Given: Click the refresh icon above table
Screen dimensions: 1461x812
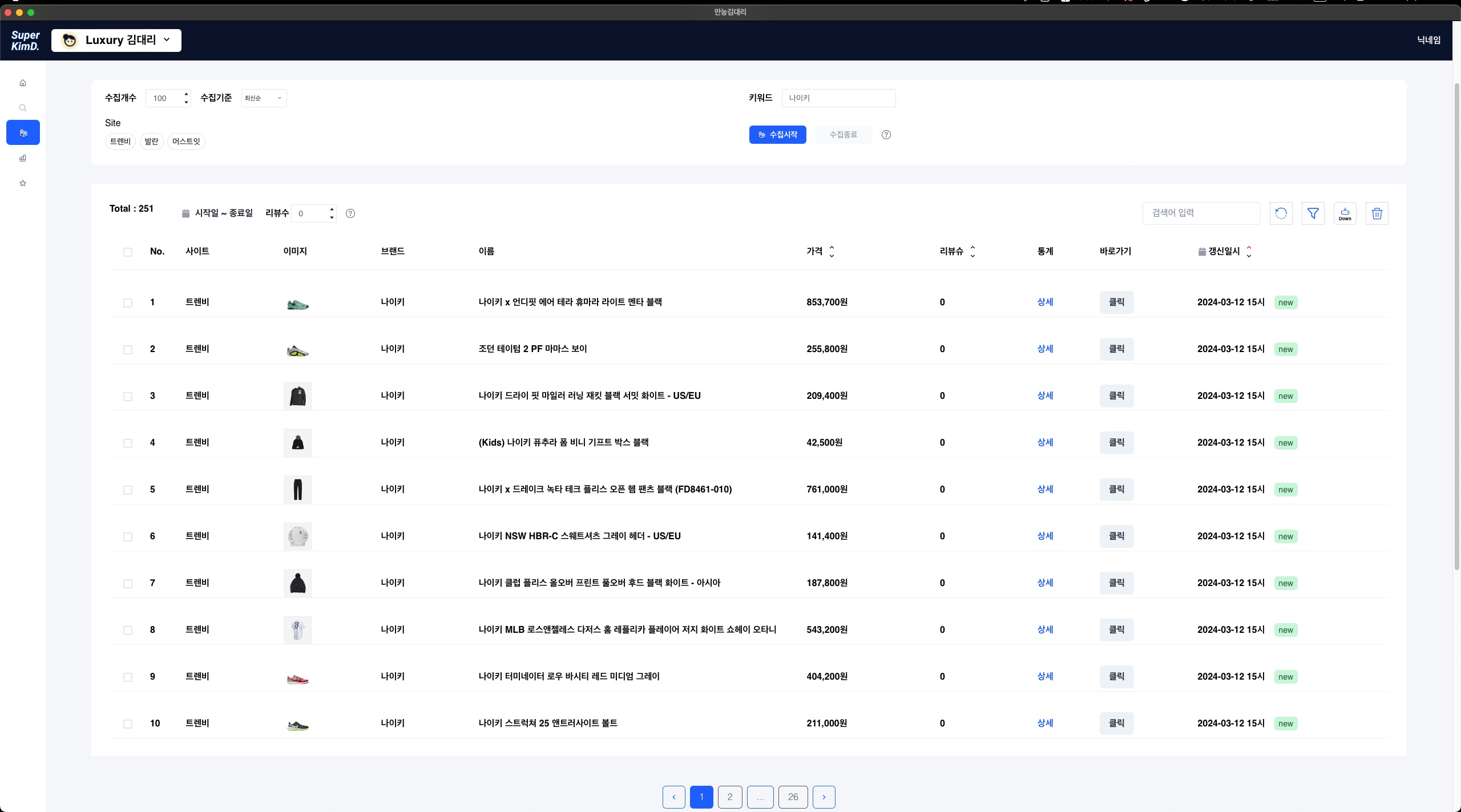Looking at the screenshot, I should 1281,213.
